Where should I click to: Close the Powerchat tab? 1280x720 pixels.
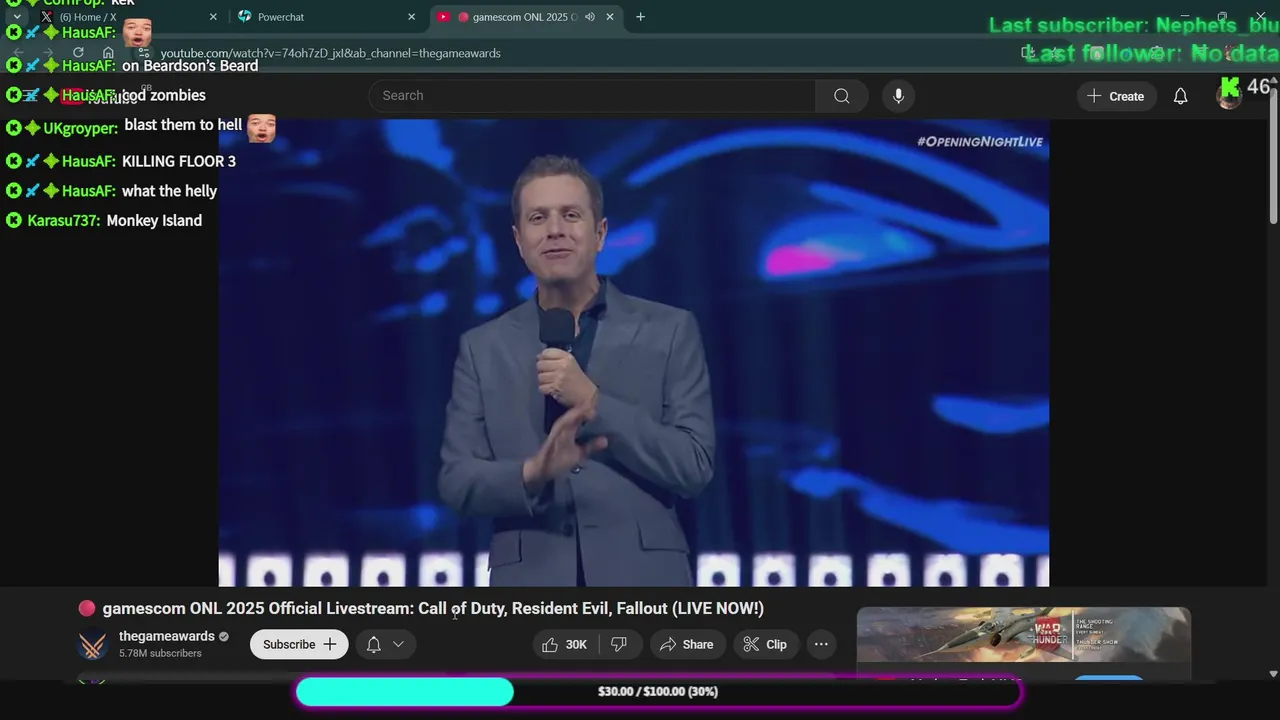411,17
